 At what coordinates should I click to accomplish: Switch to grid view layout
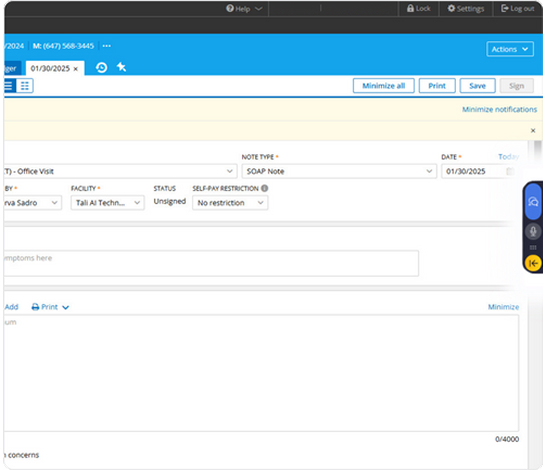pyautogui.click(x=25, y=86)
